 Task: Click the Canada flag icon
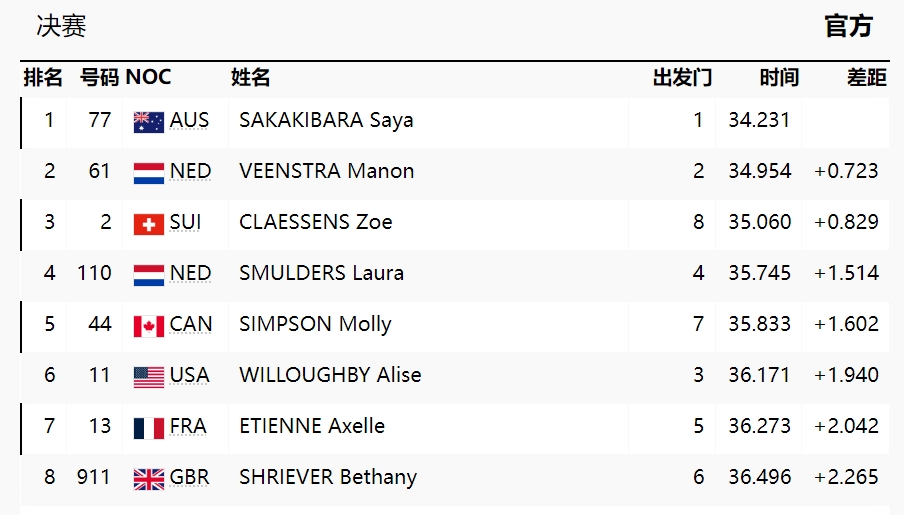pyautogui.click(x=148, y=326)
